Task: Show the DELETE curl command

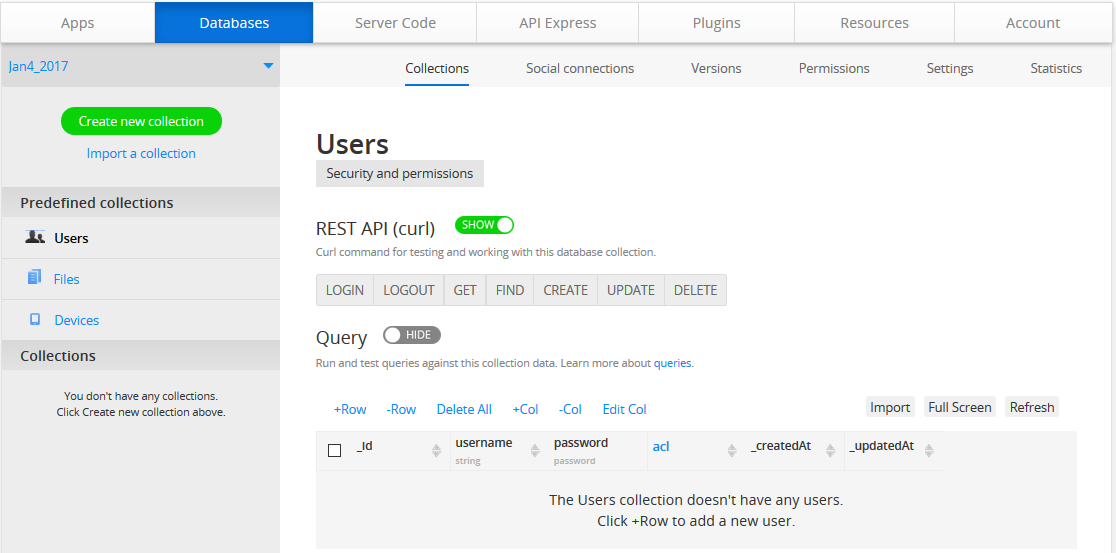Action: coord(695,290)
